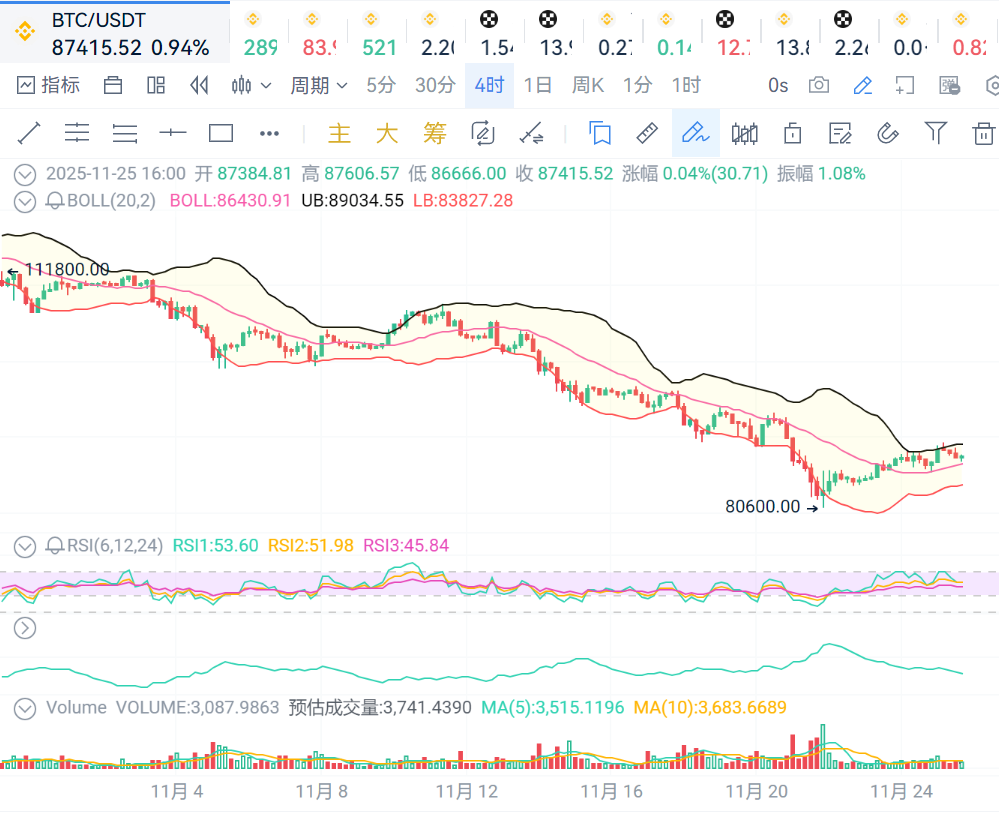Expand the candlestick chart type dropdown

click(x=251, y=86)
